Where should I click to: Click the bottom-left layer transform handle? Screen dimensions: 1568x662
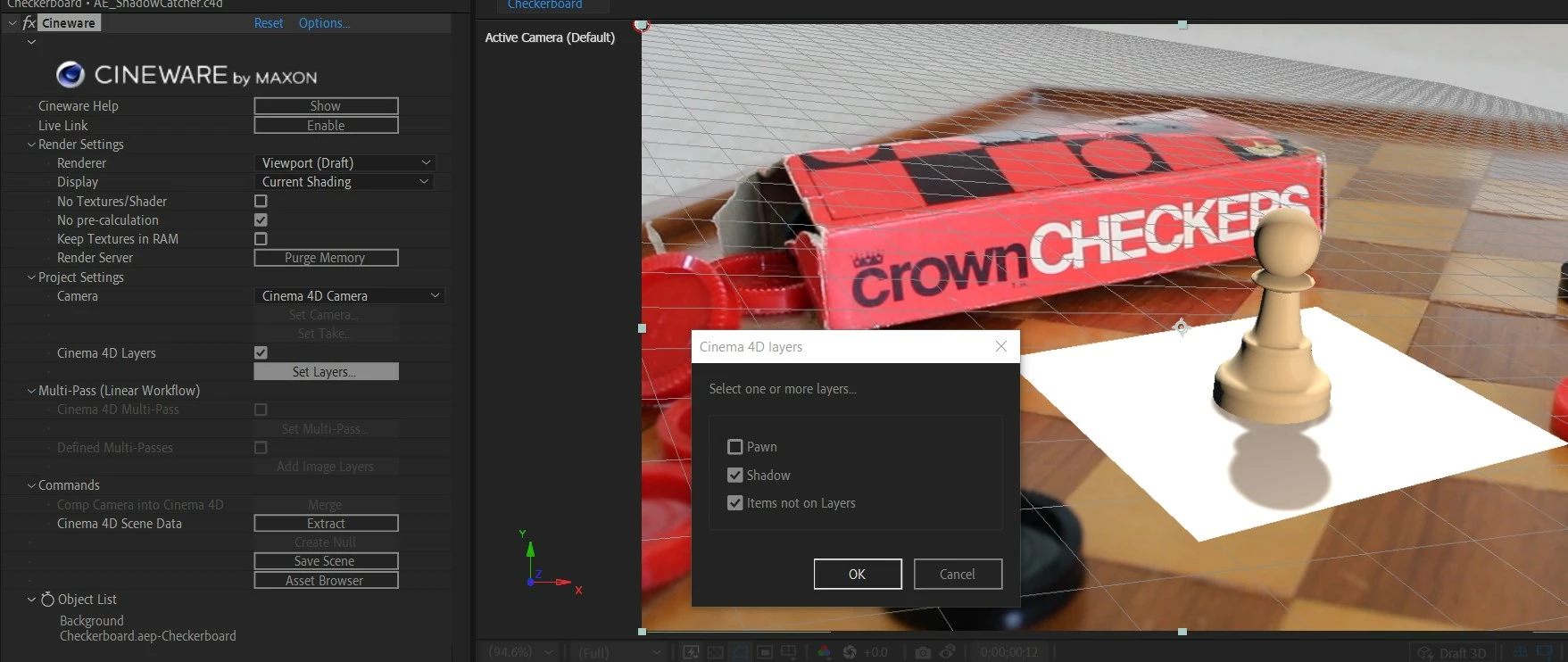point(642,632)
